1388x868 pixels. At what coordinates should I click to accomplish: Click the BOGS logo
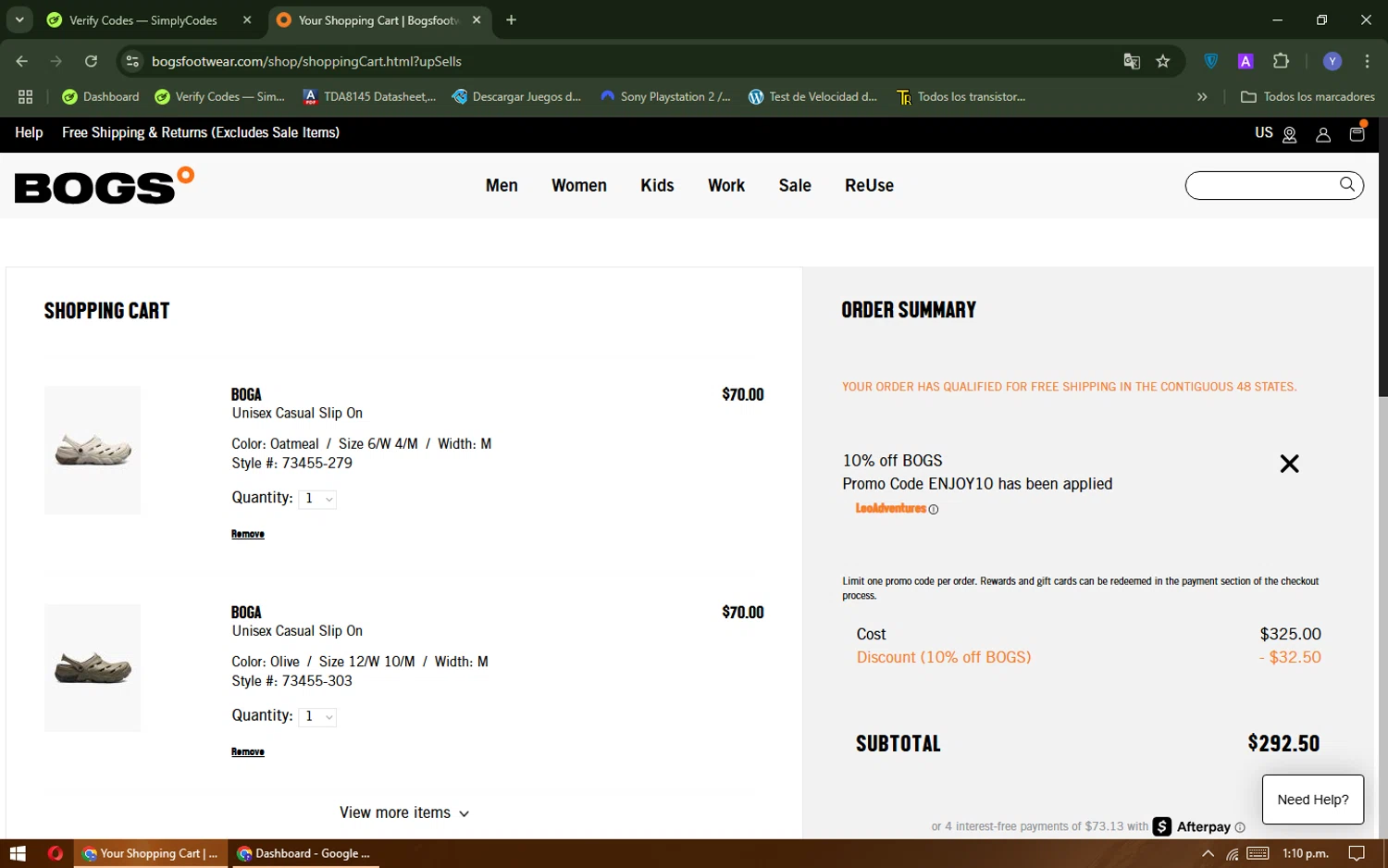105,185
